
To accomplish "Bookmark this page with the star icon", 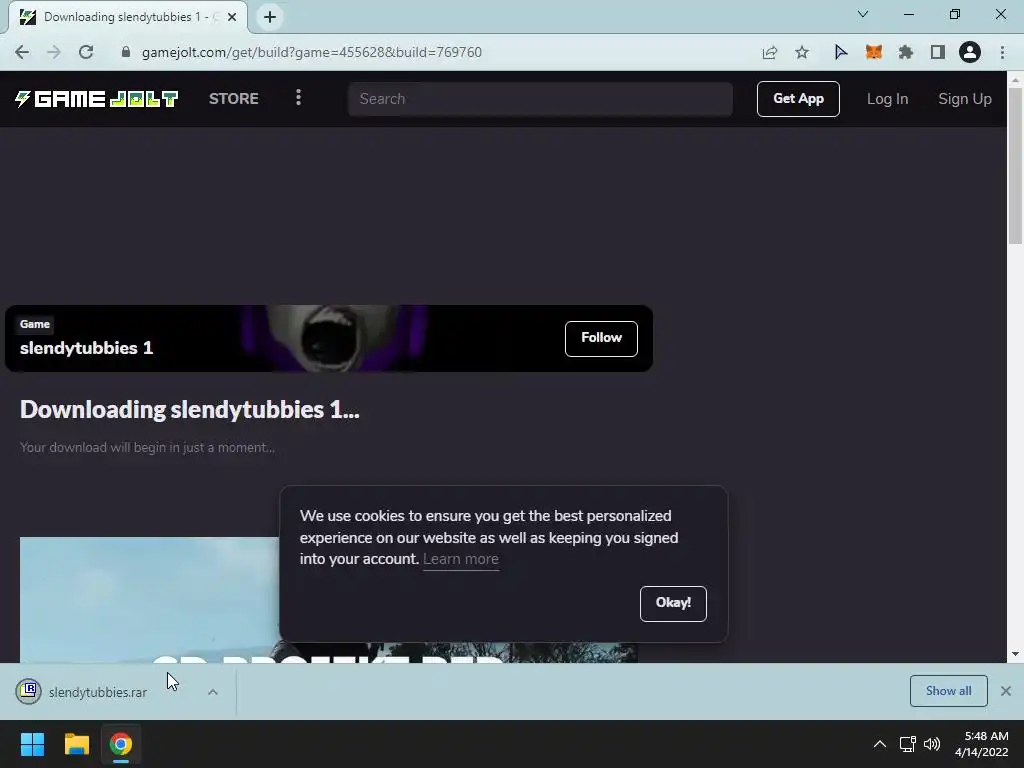I will pos(802,52).
